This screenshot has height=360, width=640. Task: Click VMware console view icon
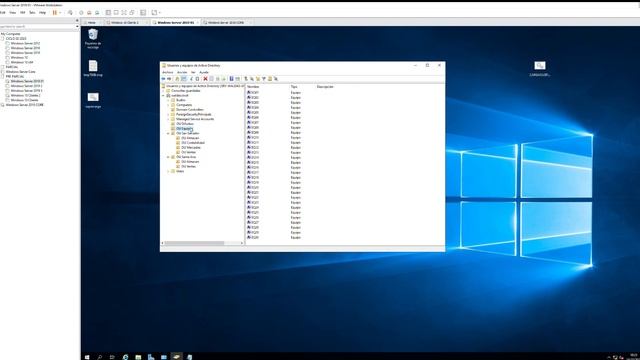click(143, 13)
